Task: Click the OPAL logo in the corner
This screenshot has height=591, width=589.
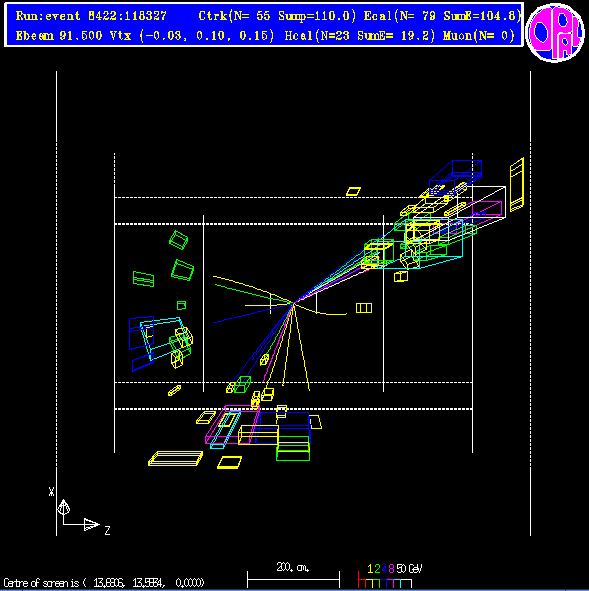Action: click(555, 33)
